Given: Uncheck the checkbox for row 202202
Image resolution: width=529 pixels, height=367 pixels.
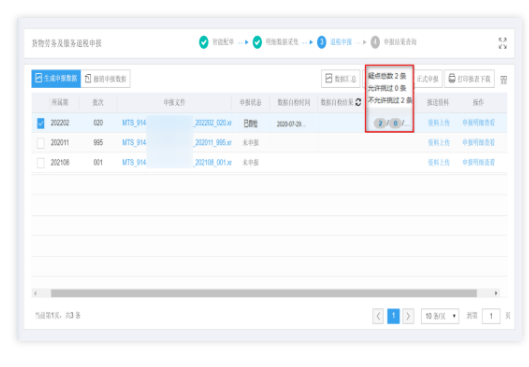Looking at the screenshot, I should [40, 123].
